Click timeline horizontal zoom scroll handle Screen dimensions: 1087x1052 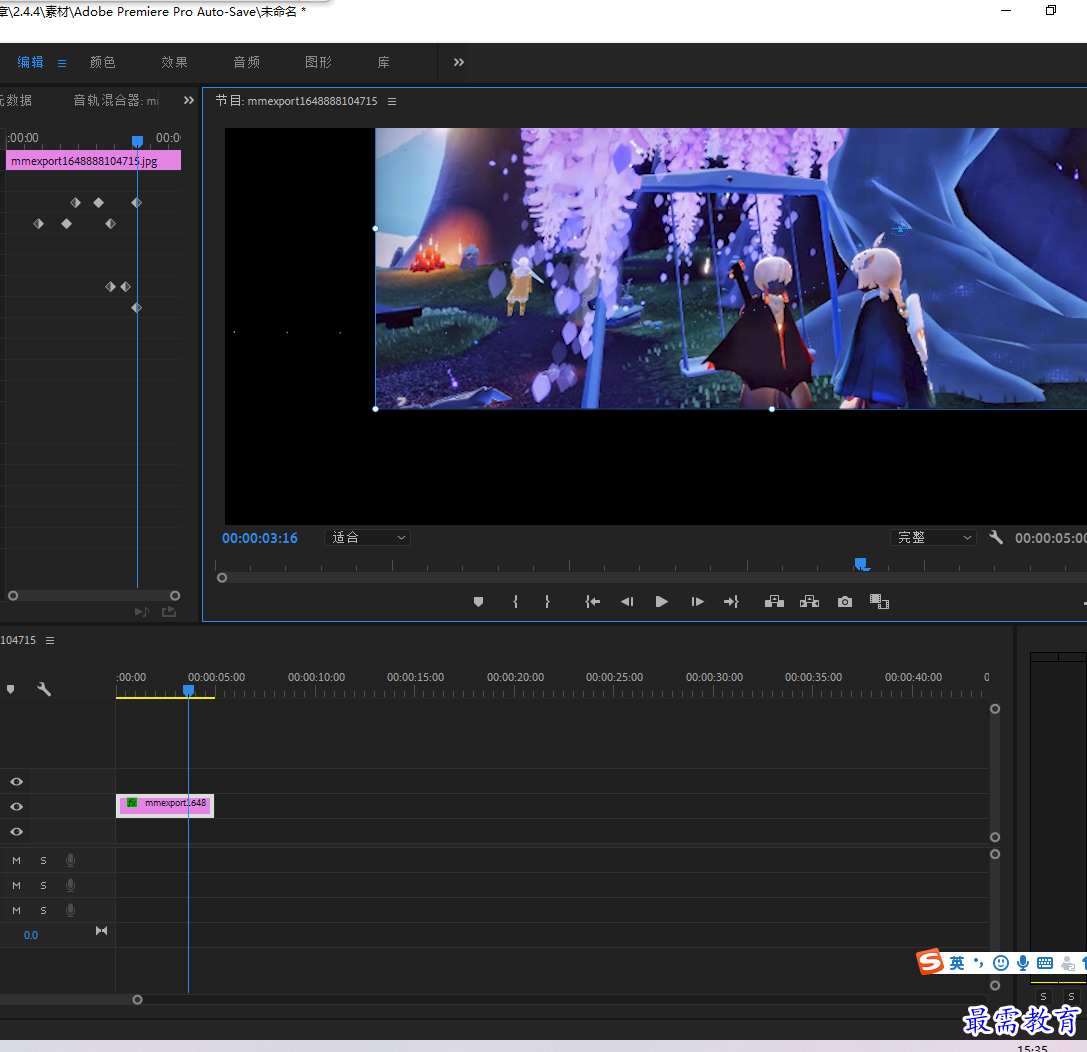point(137,999)
